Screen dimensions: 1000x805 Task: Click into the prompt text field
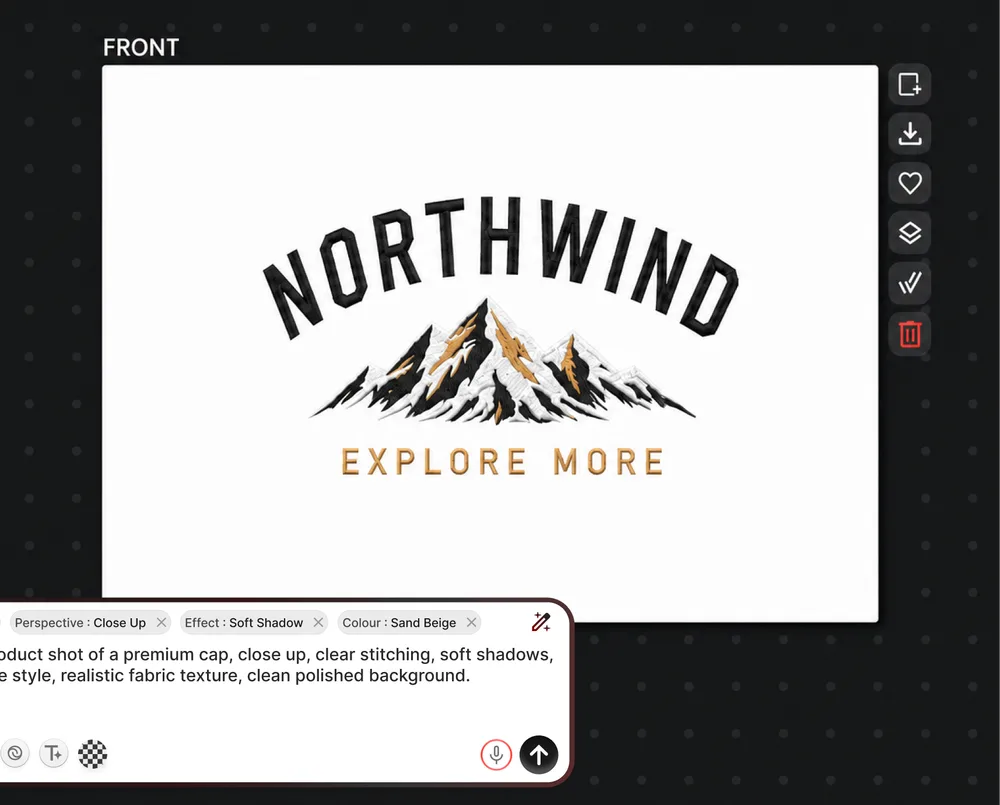277,665
